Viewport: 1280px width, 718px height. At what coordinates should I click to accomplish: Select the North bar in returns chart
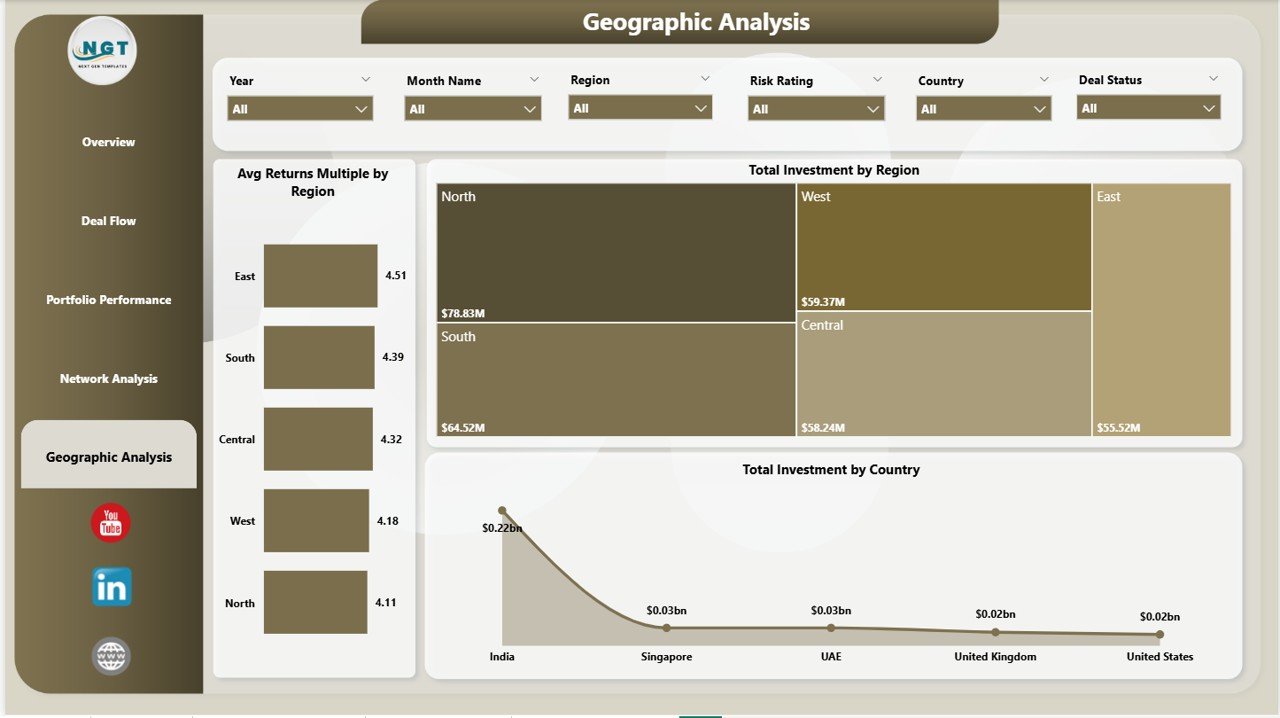click(x=315, y=602)
